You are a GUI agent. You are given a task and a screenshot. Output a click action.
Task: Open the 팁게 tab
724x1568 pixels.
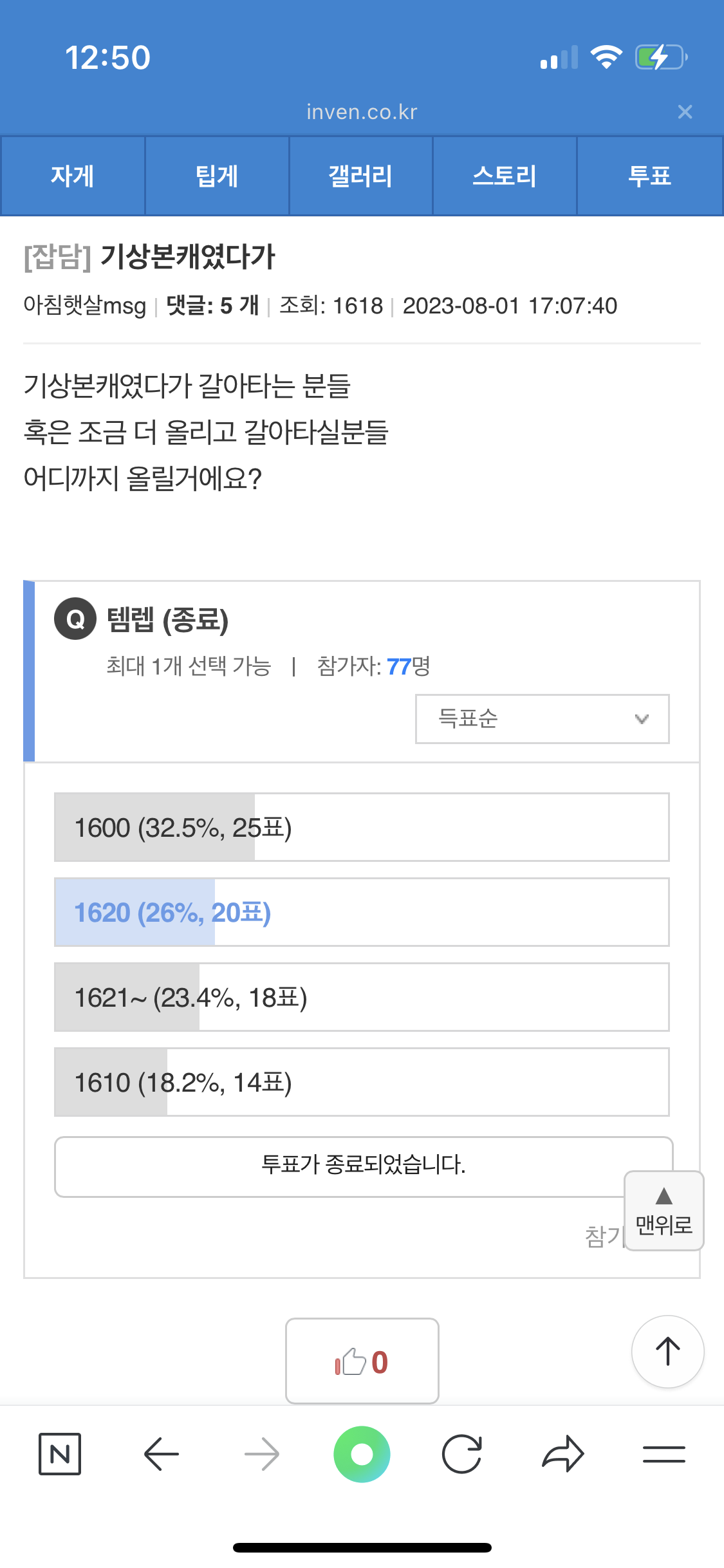[217, 176]
